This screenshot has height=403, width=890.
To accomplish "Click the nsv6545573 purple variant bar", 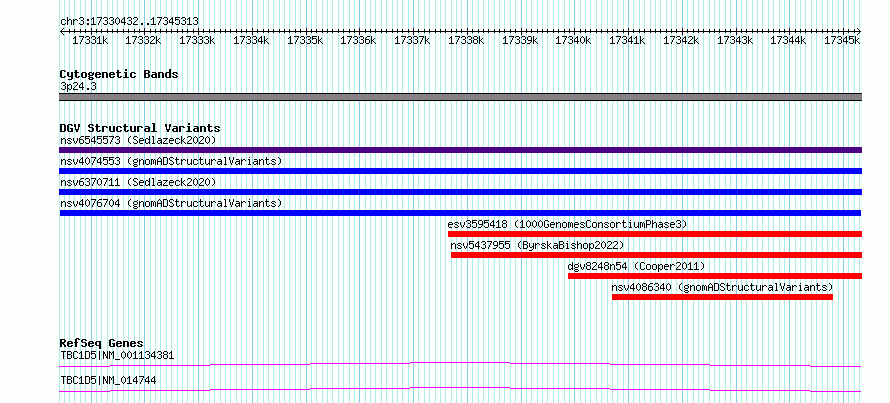I will pyautogui.click(x=460, y=150).
